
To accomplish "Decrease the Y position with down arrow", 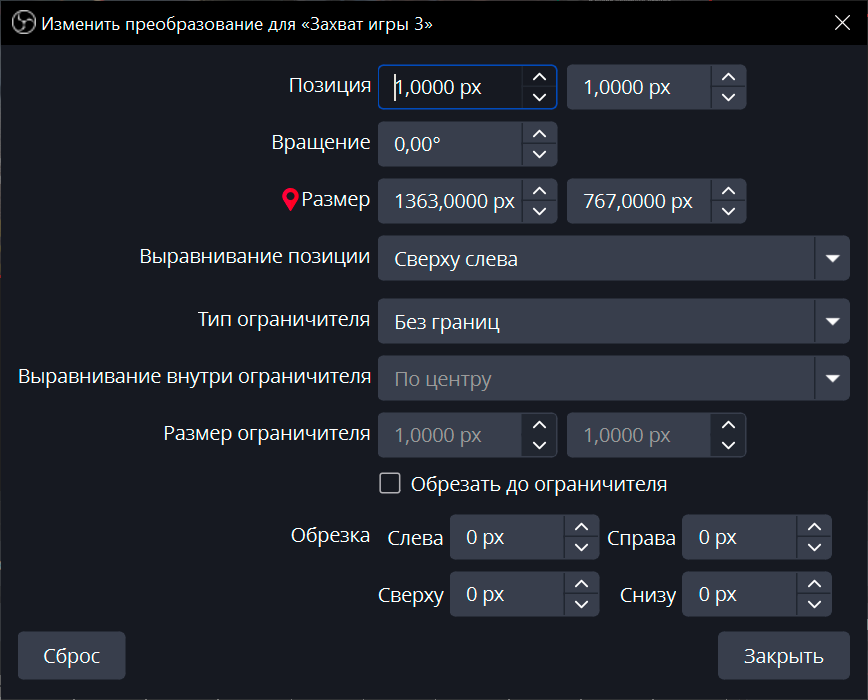I will 728,97.
